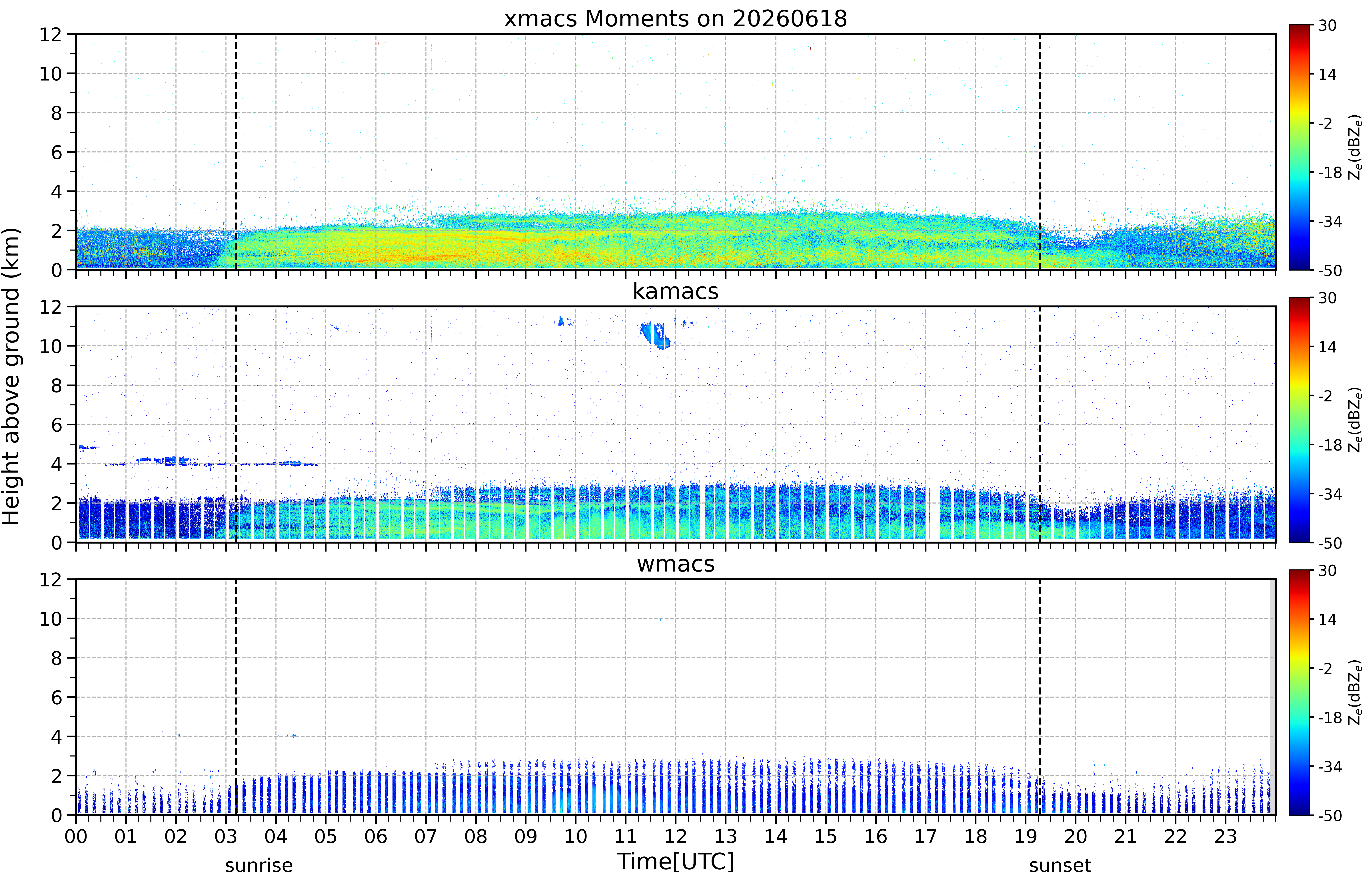Click the wmacs panel title
The height and width of the screenshot is (885, 1372).
(x=675, y=564)
